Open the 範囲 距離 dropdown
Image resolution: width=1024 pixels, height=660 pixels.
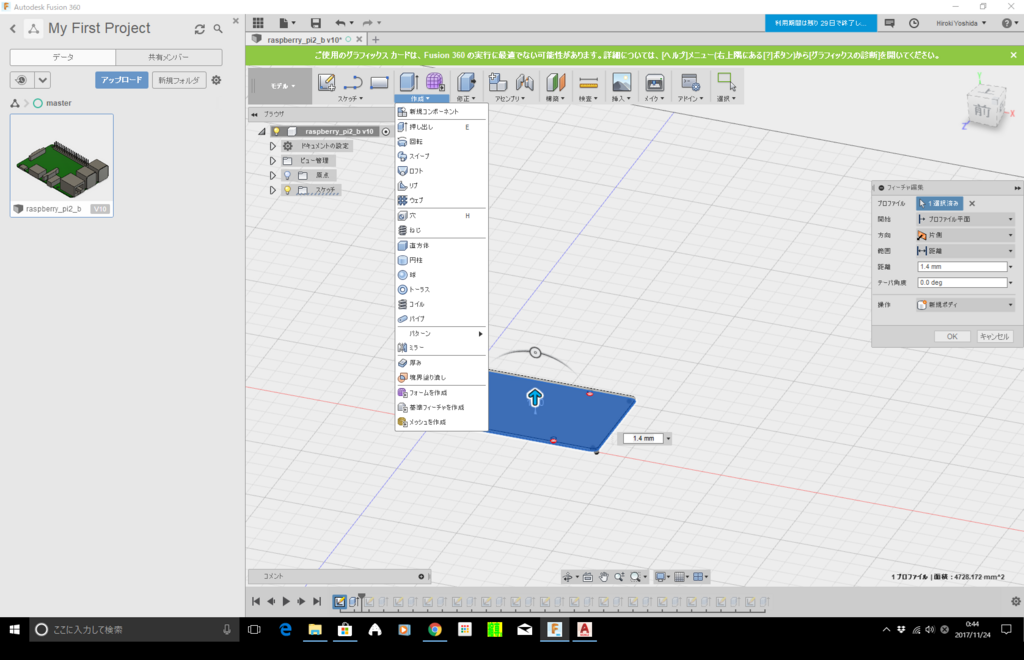click(x=965, y=251)
